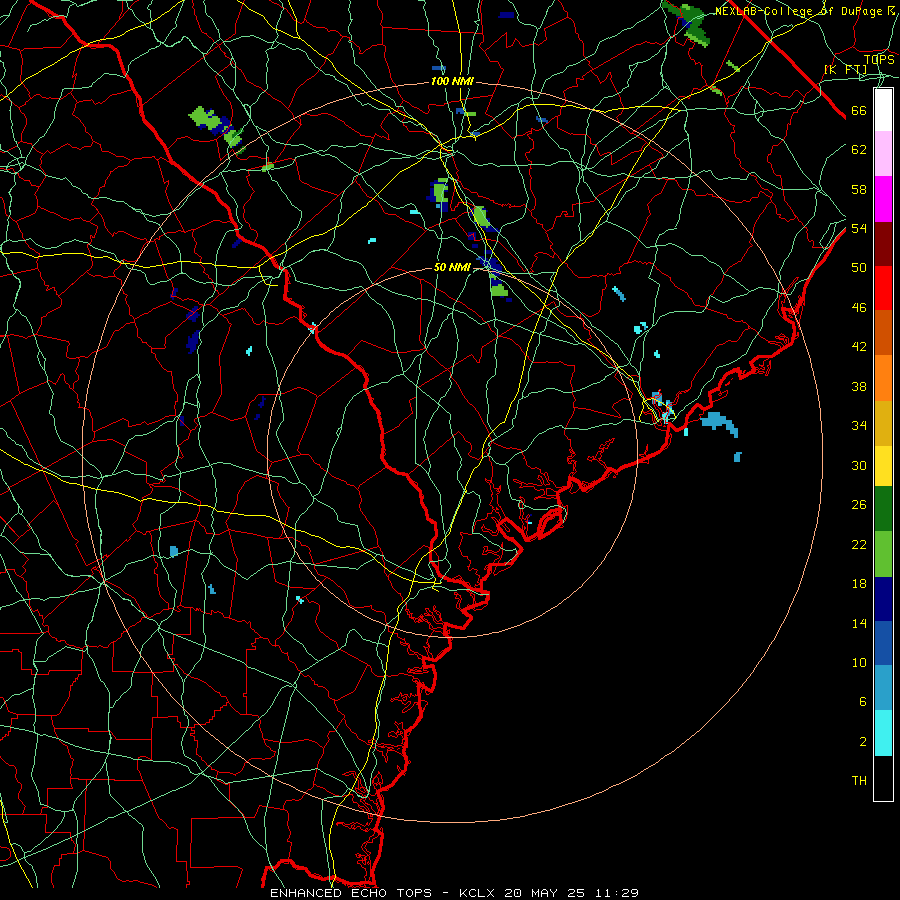Viewport: 900px width, 900px height.
Task: Click legend value 38
Action: 859,386
